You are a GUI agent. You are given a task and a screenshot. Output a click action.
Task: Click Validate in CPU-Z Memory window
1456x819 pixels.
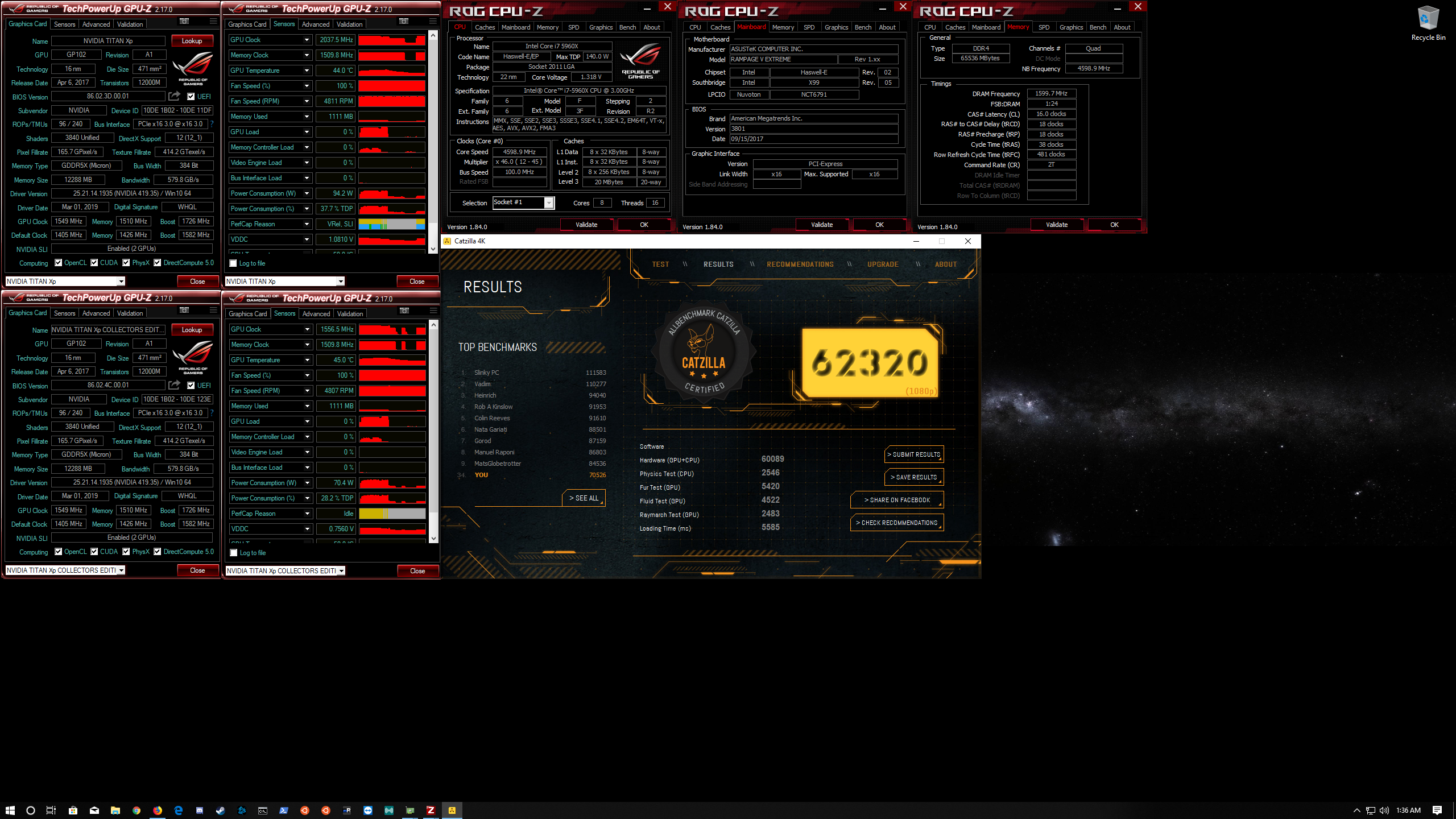click(x=1057, y=225)
